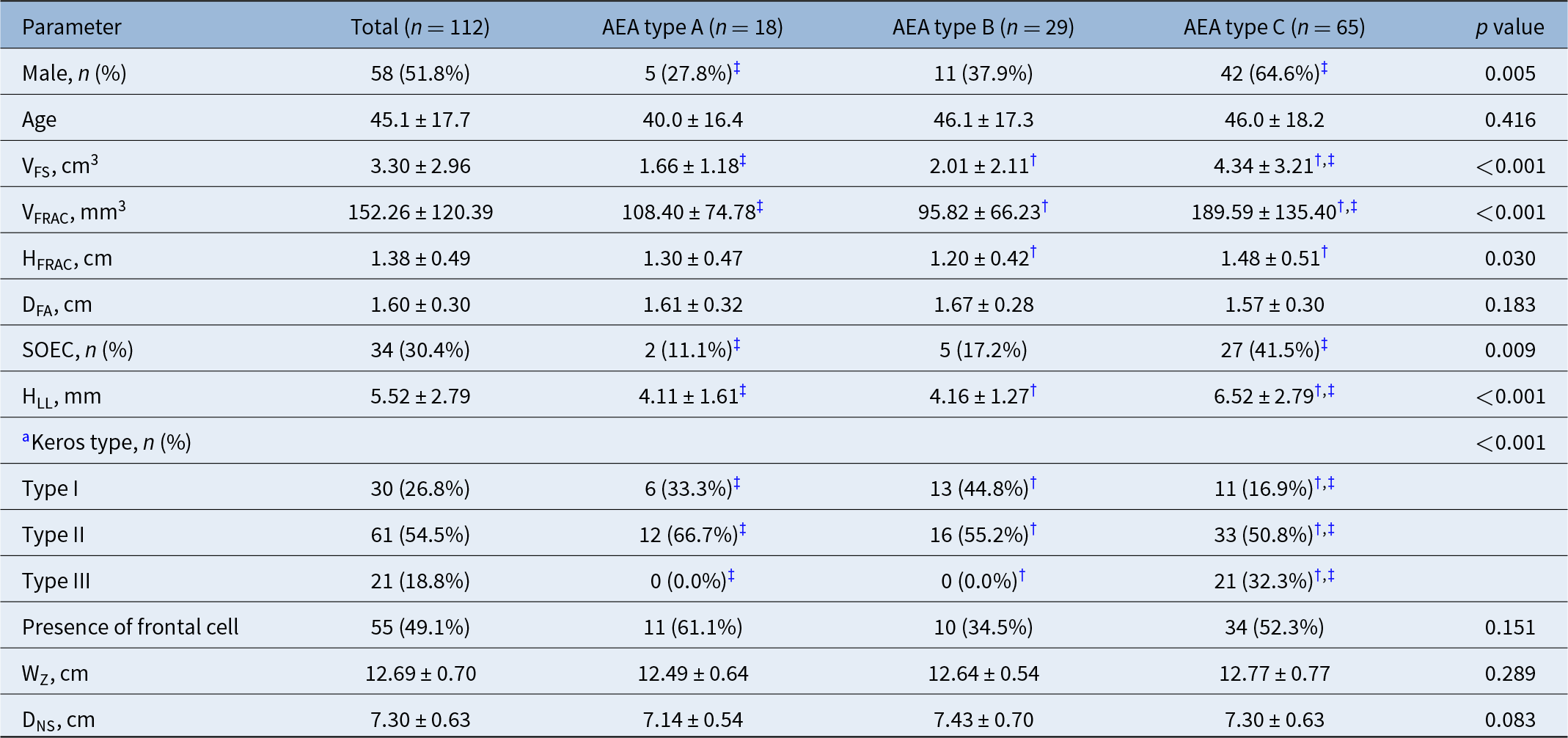Click the blue 'a' footnote before Keros type
This screenshot has height=738, width=1568.
coord(26,438)
